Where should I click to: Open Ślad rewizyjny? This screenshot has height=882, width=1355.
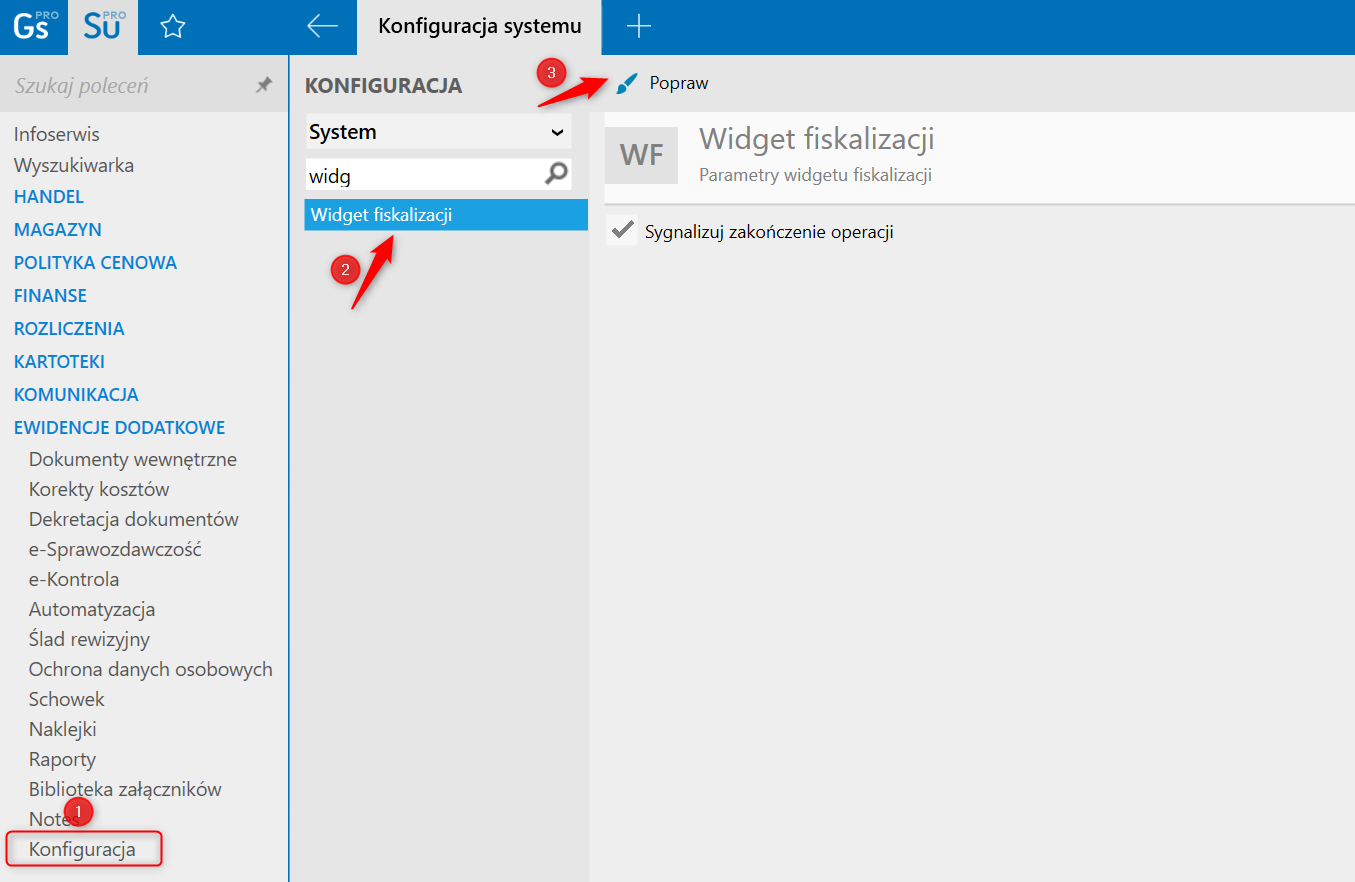[x=89, y=640]
